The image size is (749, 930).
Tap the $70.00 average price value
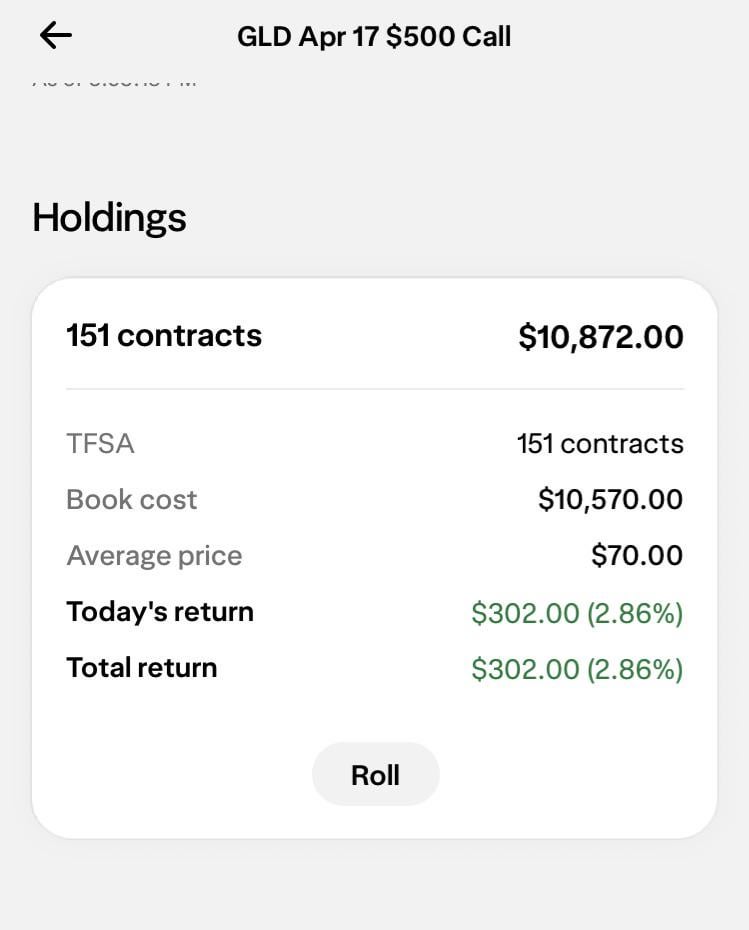(x=637, y=556)
